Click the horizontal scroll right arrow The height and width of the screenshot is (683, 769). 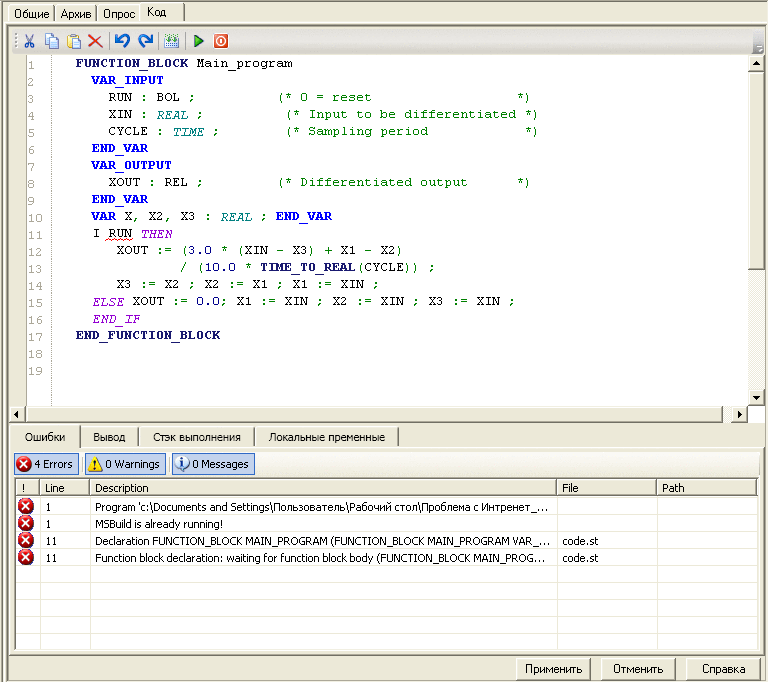click(739, 414)
